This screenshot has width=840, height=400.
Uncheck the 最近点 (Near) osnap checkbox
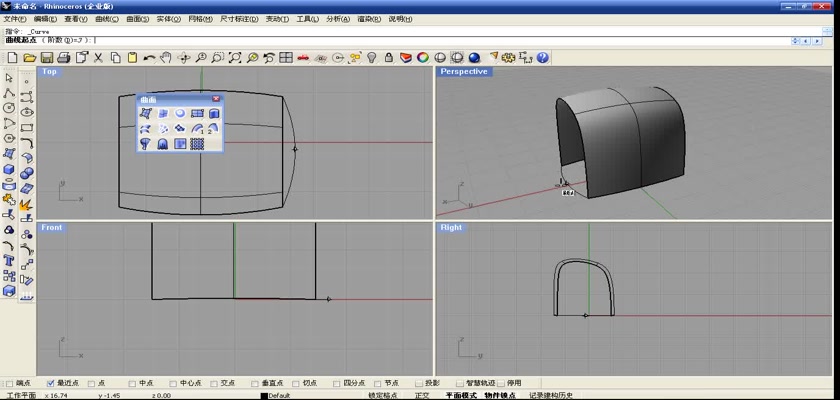click(x=51, y=383)
